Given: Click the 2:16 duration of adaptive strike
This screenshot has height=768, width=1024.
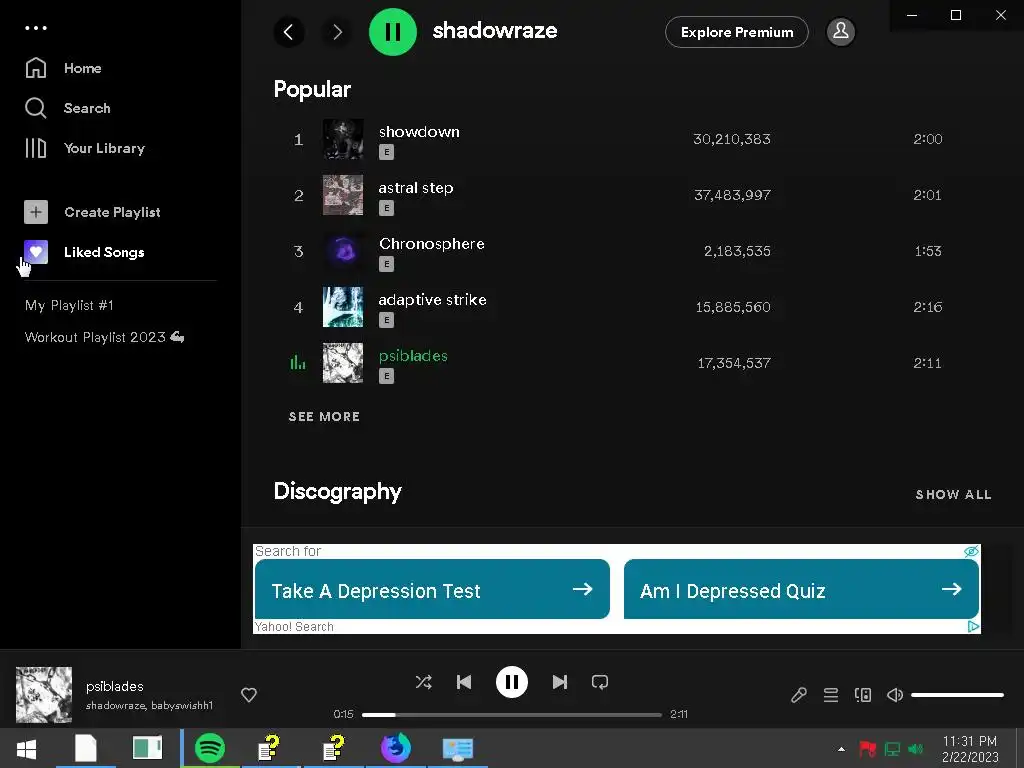Looking at the screenshot, I should (927, 307).
